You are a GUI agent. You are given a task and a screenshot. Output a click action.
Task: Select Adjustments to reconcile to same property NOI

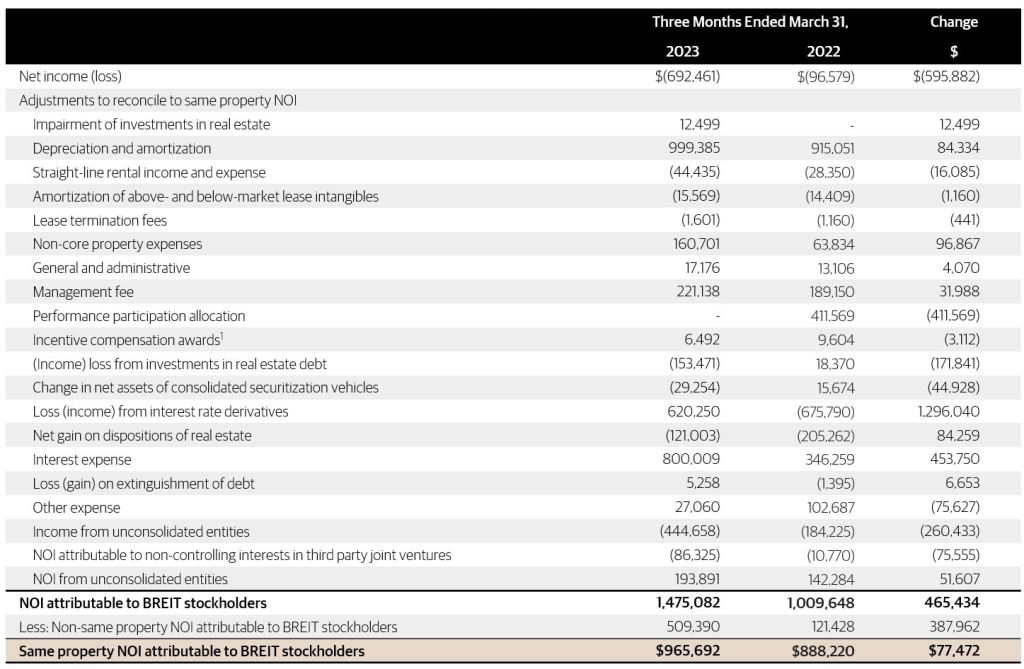click(157, 101)
